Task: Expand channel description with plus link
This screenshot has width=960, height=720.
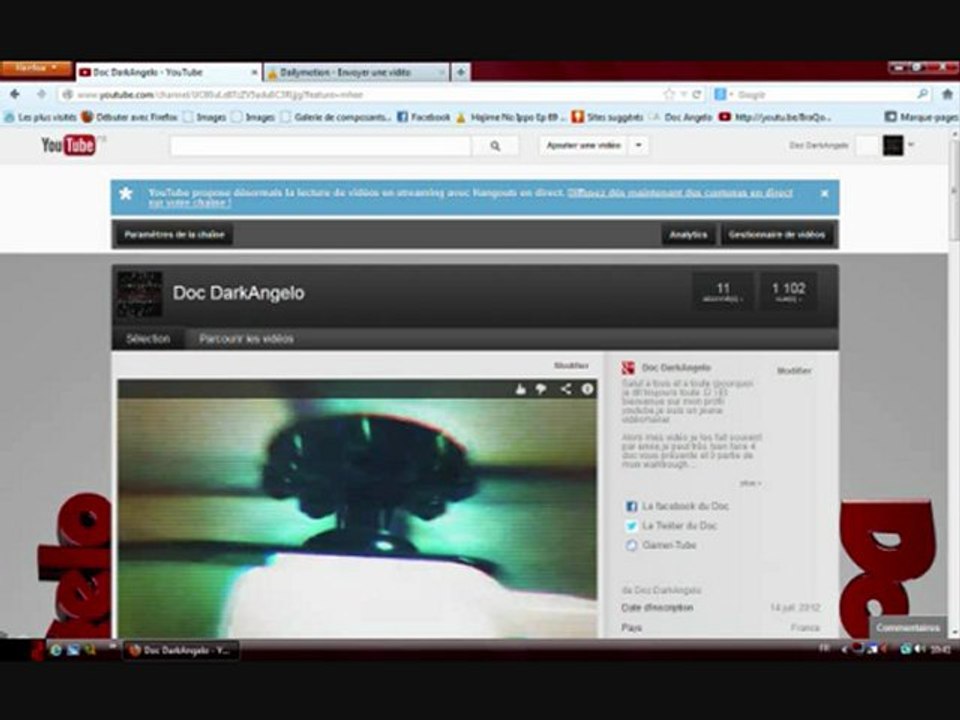Action: point(750,483)
